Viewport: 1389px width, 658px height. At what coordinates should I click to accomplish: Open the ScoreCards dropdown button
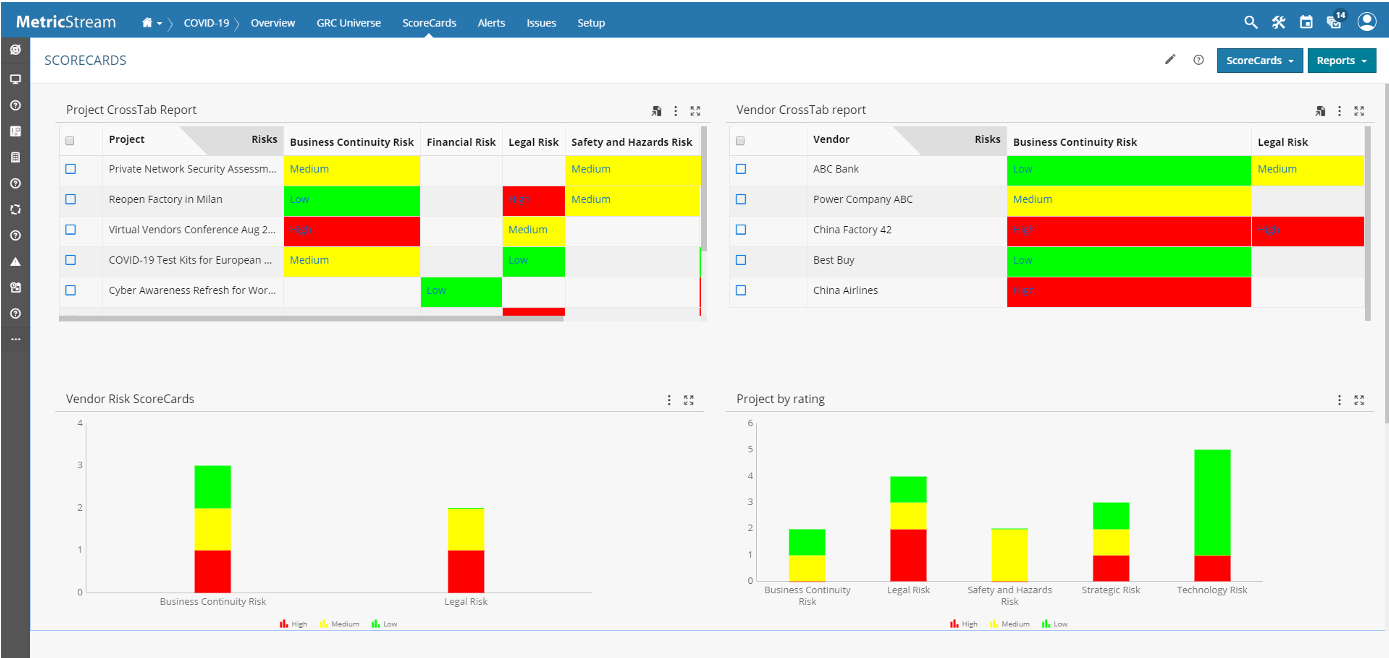click(1259, 60)
